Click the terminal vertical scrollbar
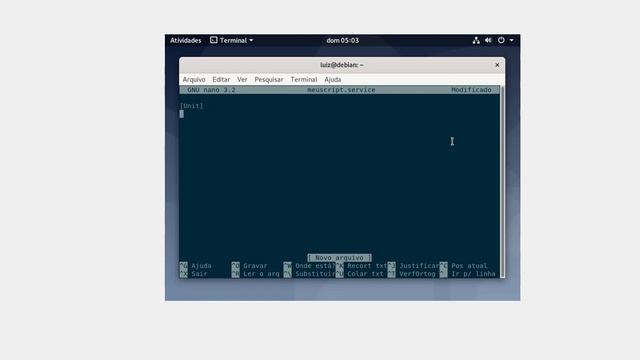 502,182
